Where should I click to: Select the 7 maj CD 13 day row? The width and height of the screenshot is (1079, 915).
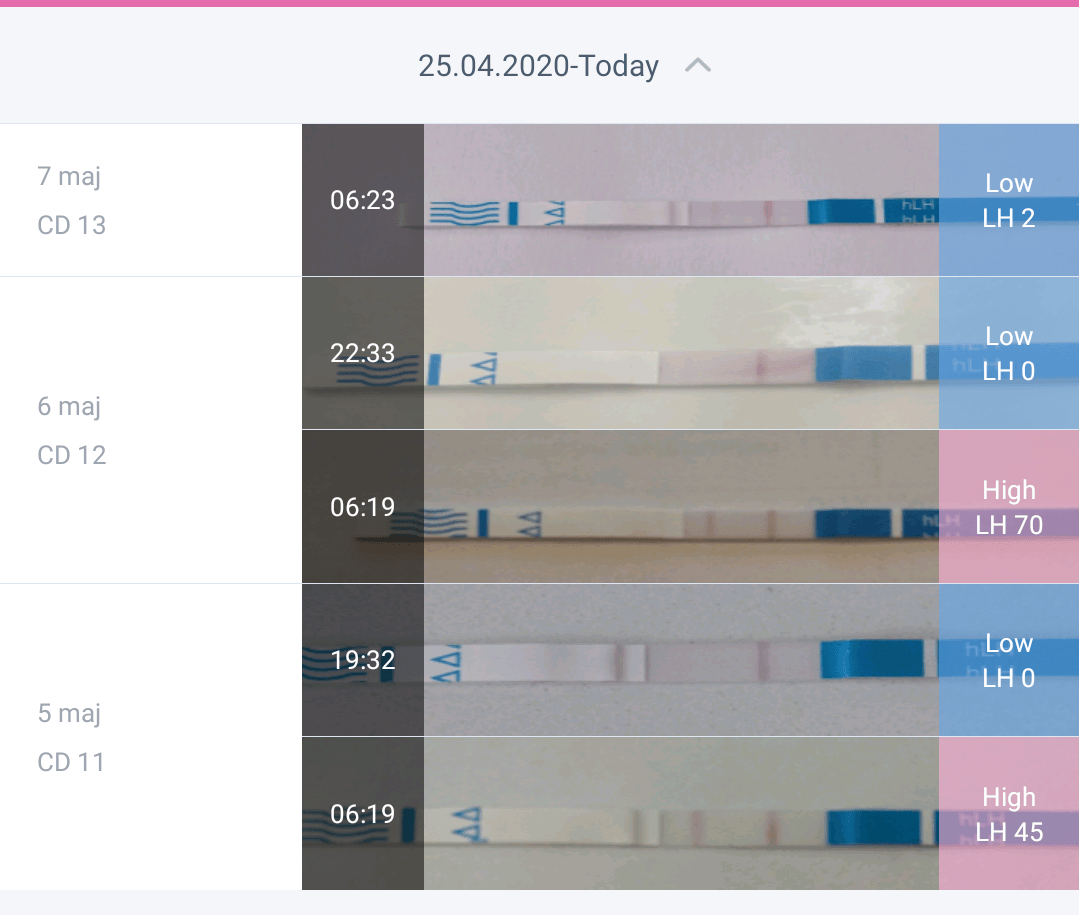(x=151, y=200)
